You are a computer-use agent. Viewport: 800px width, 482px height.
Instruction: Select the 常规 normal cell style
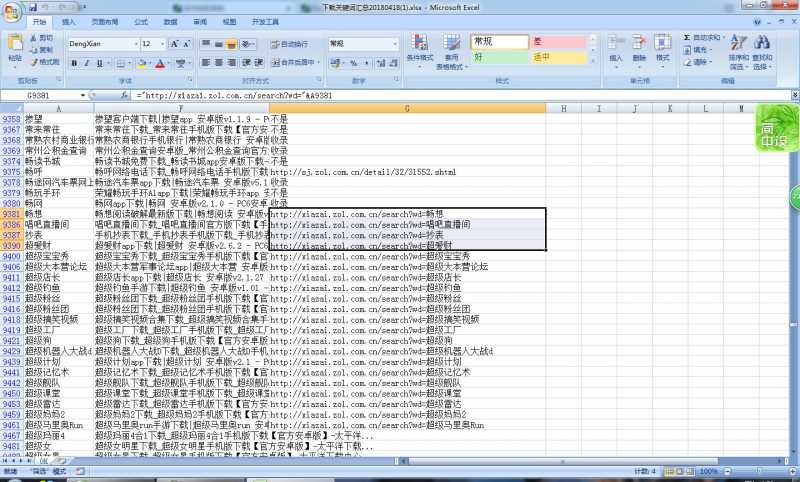click(x=499, y=42)
